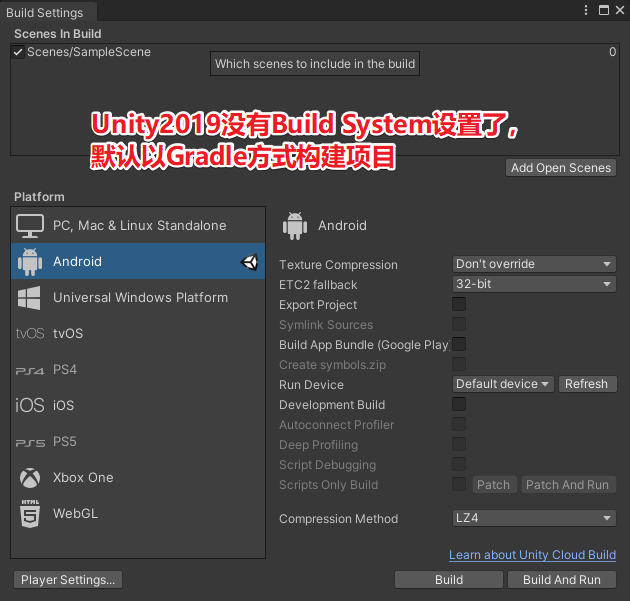The image size is (630, 601).
Task: Click the Patch button
Action: 493,484
